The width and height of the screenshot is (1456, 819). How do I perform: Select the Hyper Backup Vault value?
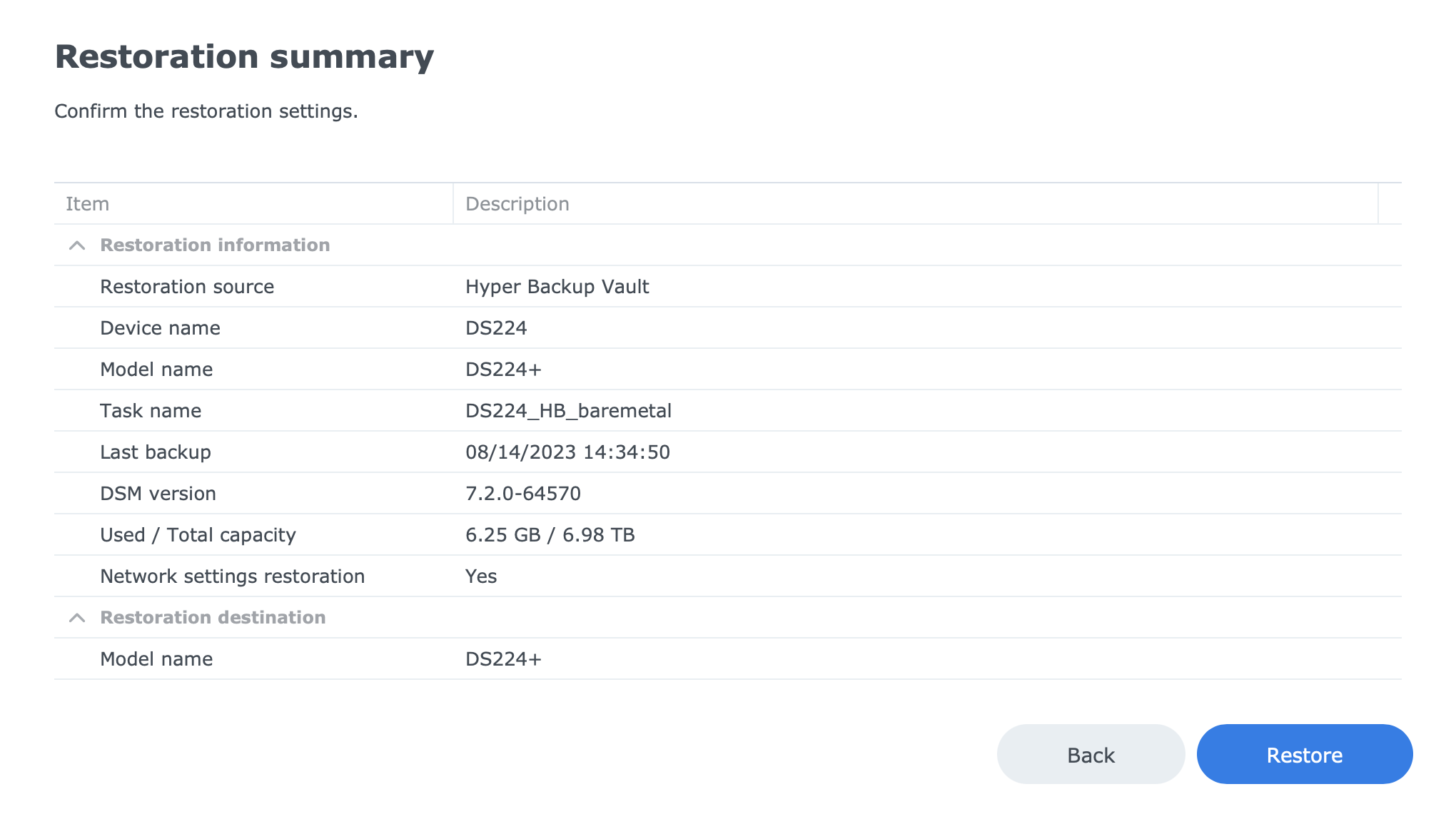[x=557, y=287]
